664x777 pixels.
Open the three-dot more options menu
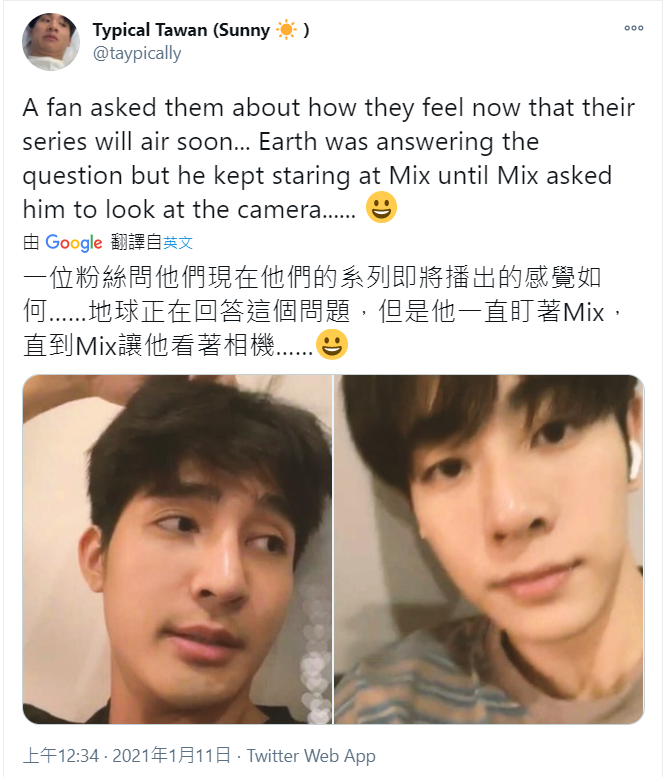[633, 28]
